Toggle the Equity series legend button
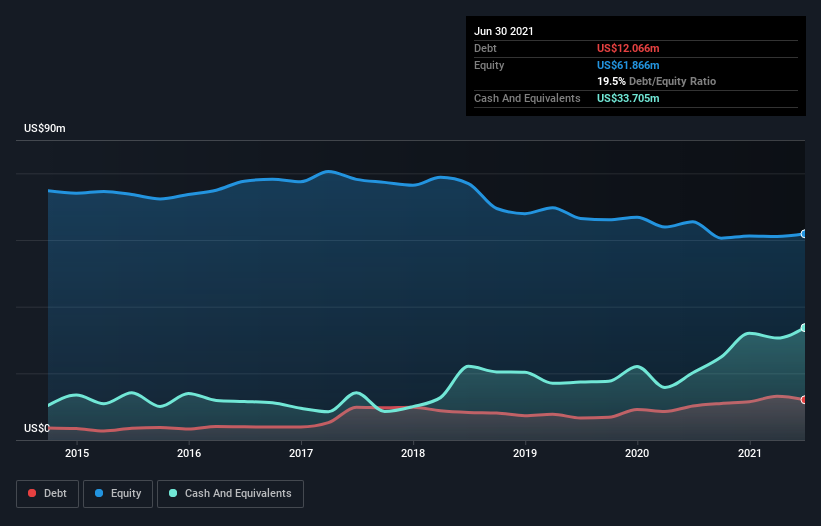Viewport: 821px width, 526px height. pyautogui.click(x=118, y=494)
